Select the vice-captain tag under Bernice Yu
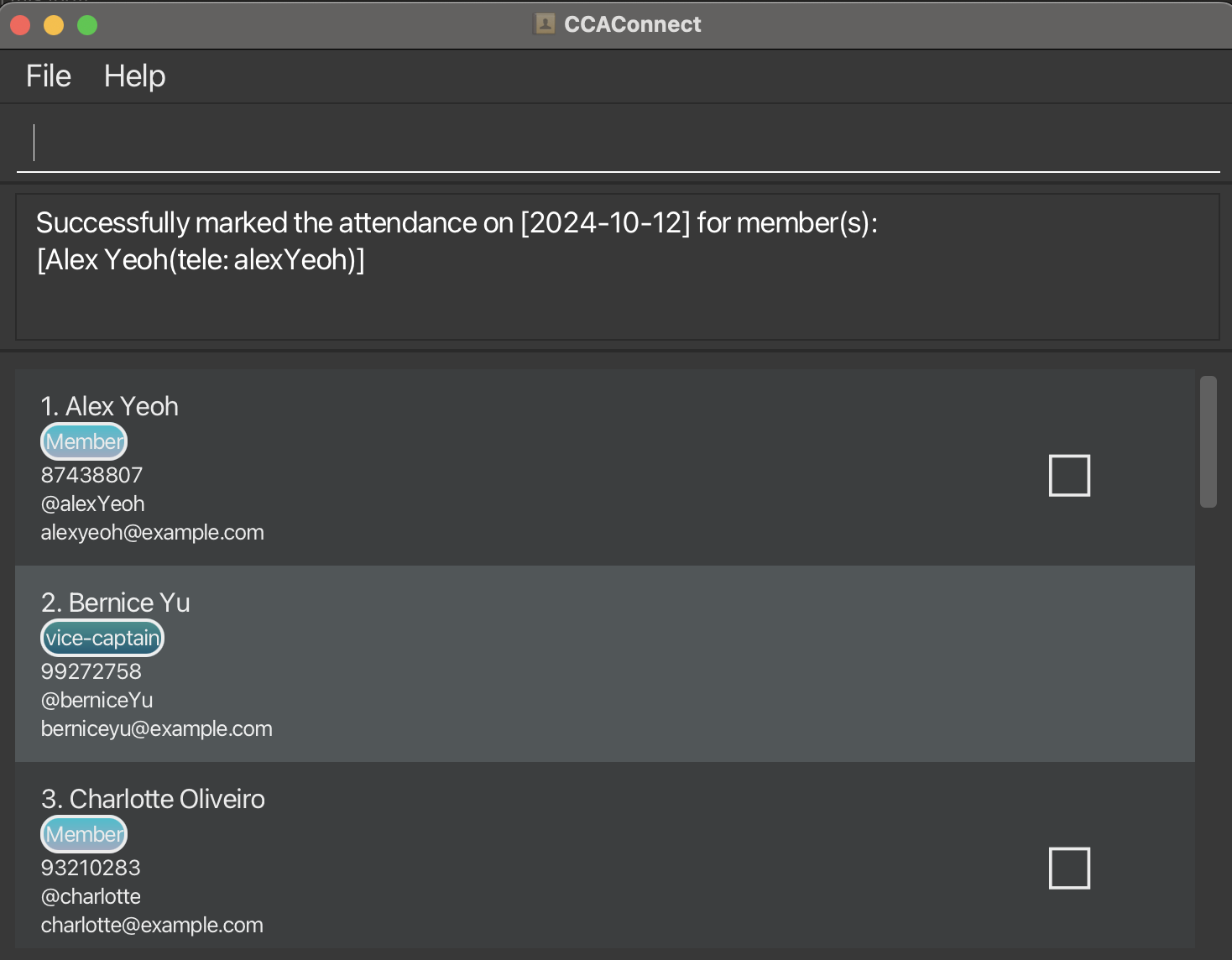The width and height of the screenshot is (1232, 960). click(x=102, y=638)
